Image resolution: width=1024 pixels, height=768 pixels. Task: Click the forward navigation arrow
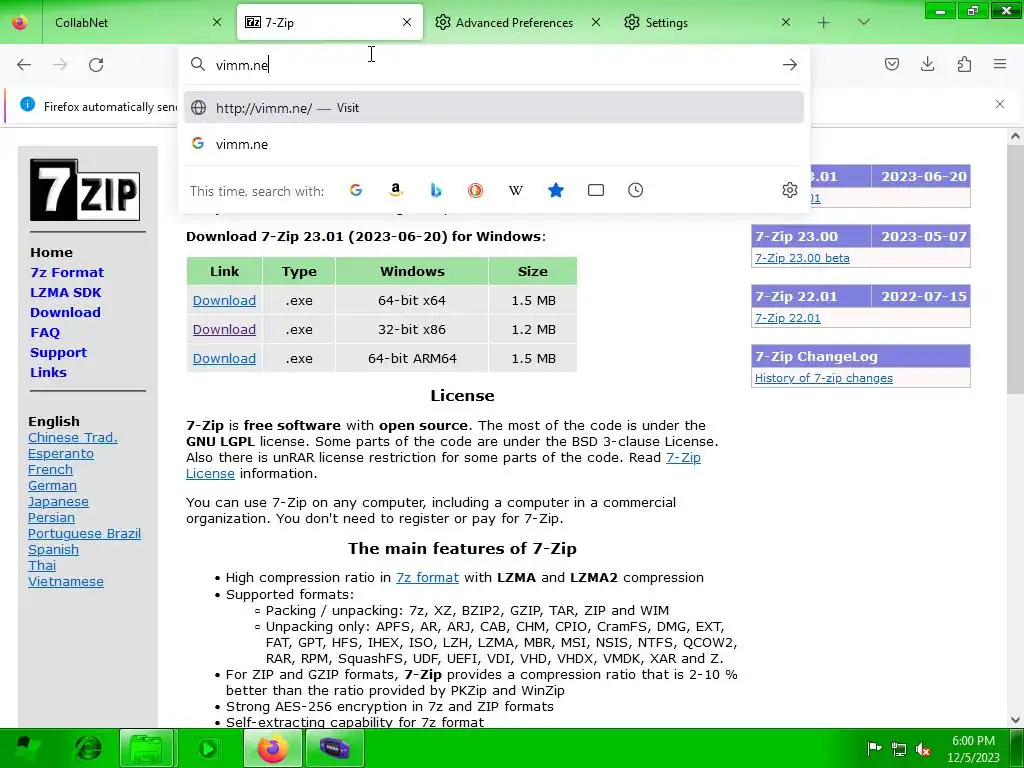(60, 65)
